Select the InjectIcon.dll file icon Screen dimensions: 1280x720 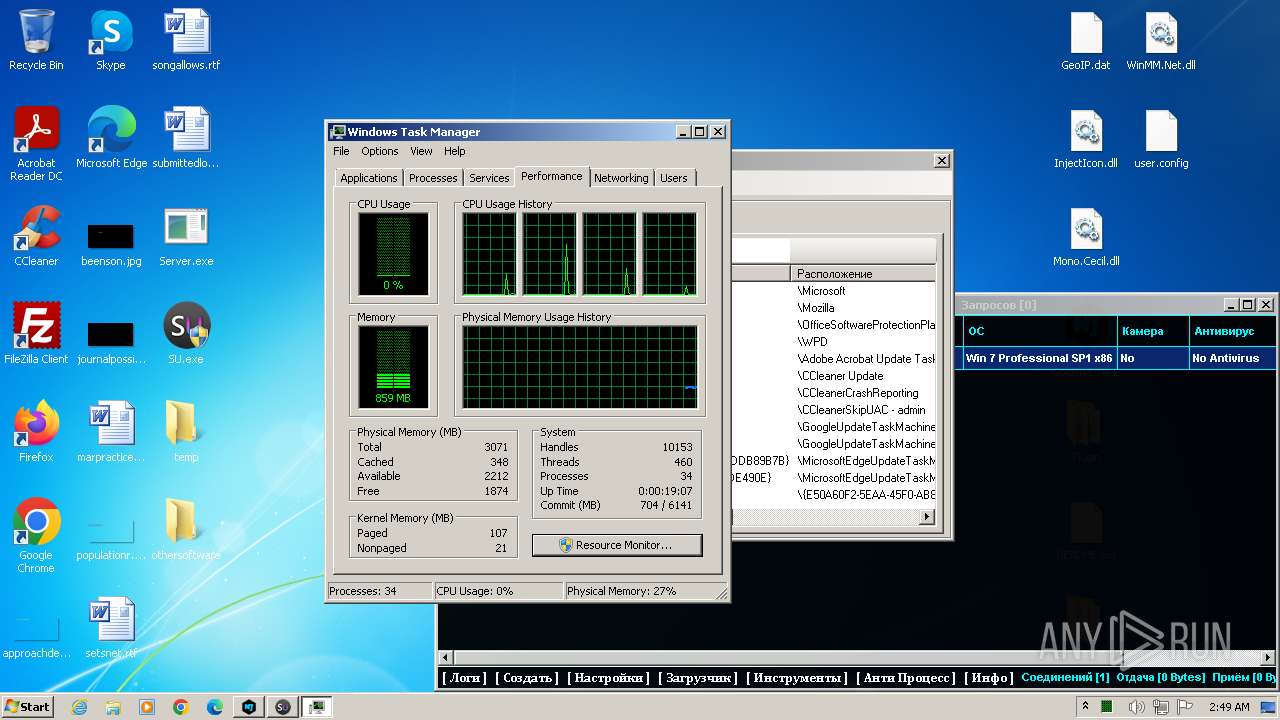[x=1086, y=138]
